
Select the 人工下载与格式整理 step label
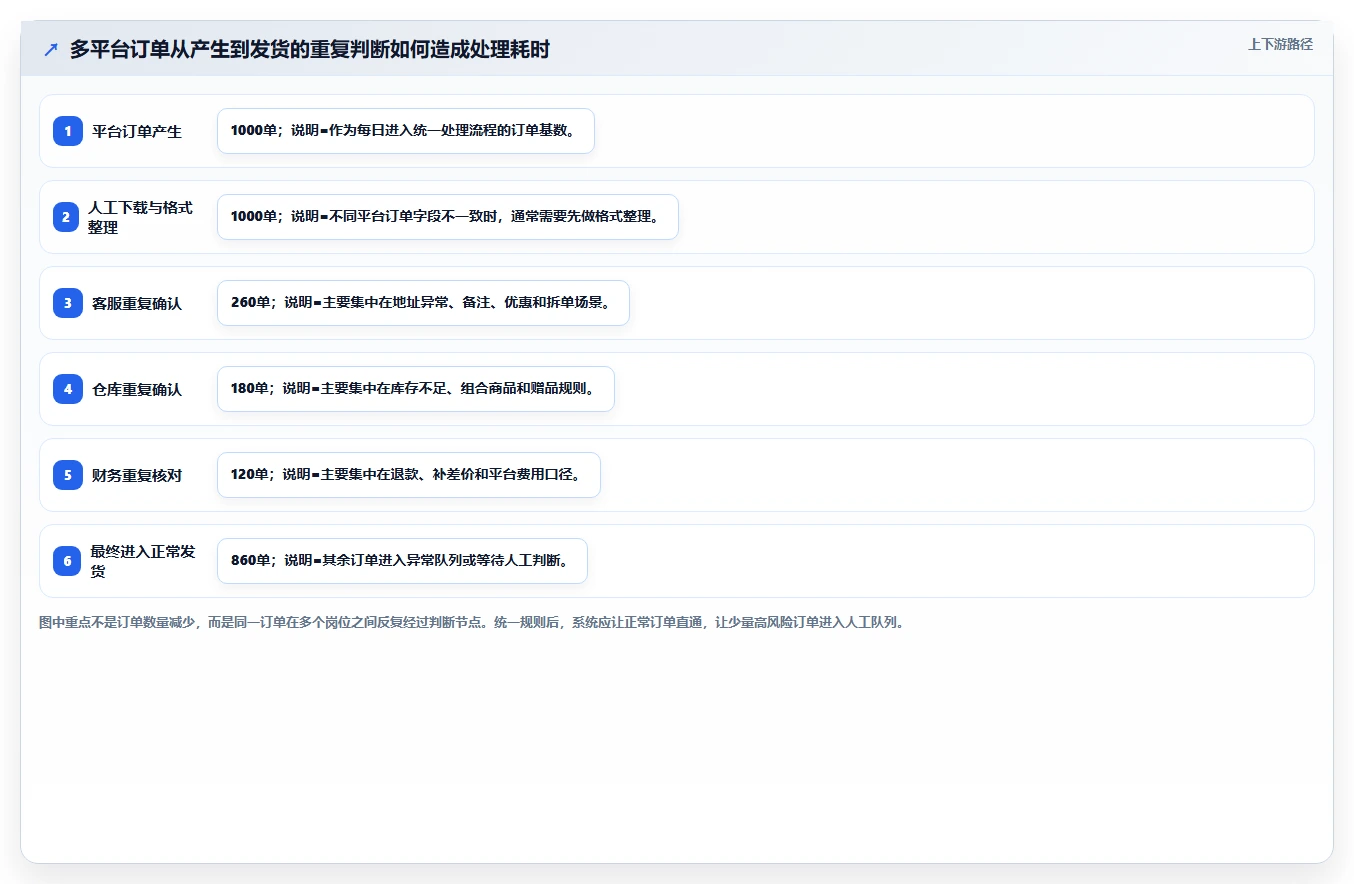(140, 217)
